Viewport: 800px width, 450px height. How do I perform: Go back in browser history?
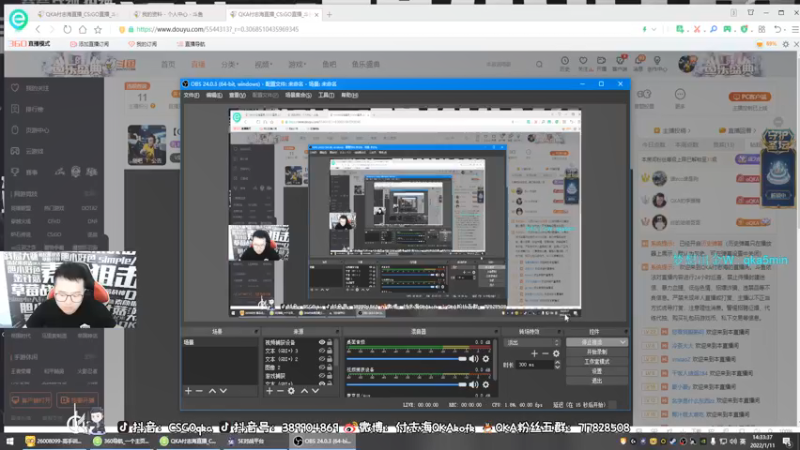pos(38,29)
